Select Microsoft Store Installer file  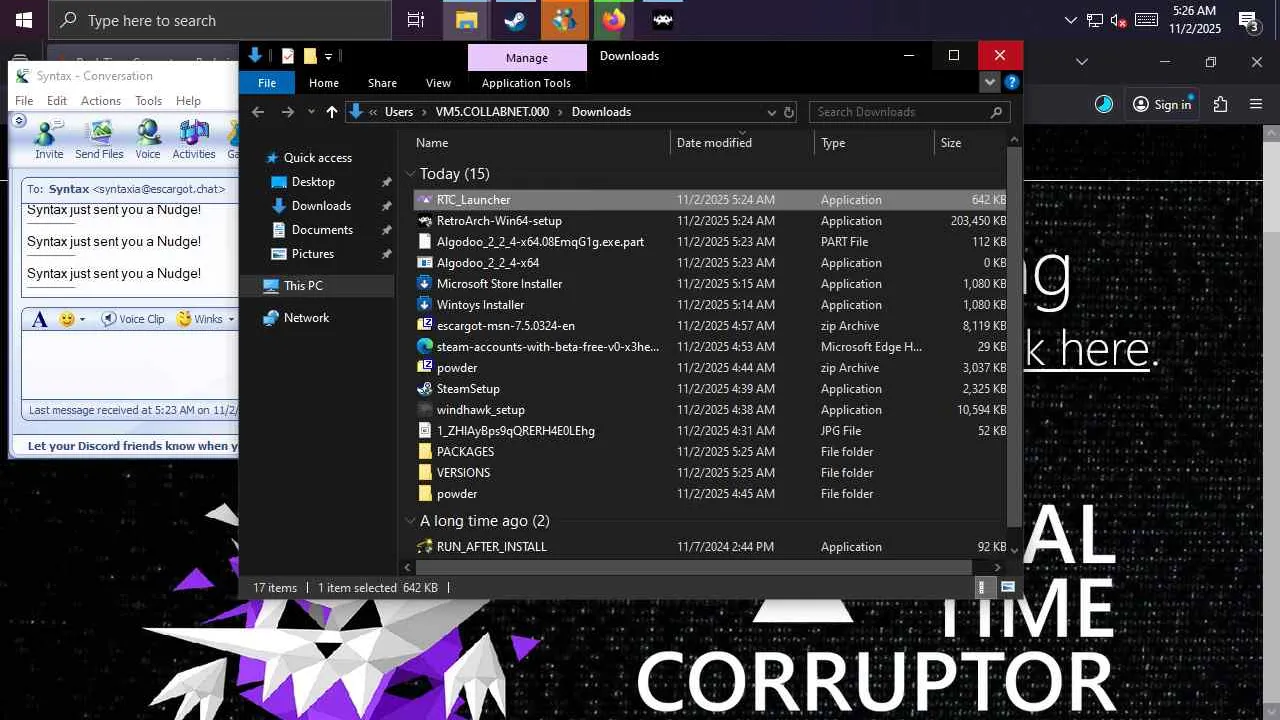(x=711, y=284)
